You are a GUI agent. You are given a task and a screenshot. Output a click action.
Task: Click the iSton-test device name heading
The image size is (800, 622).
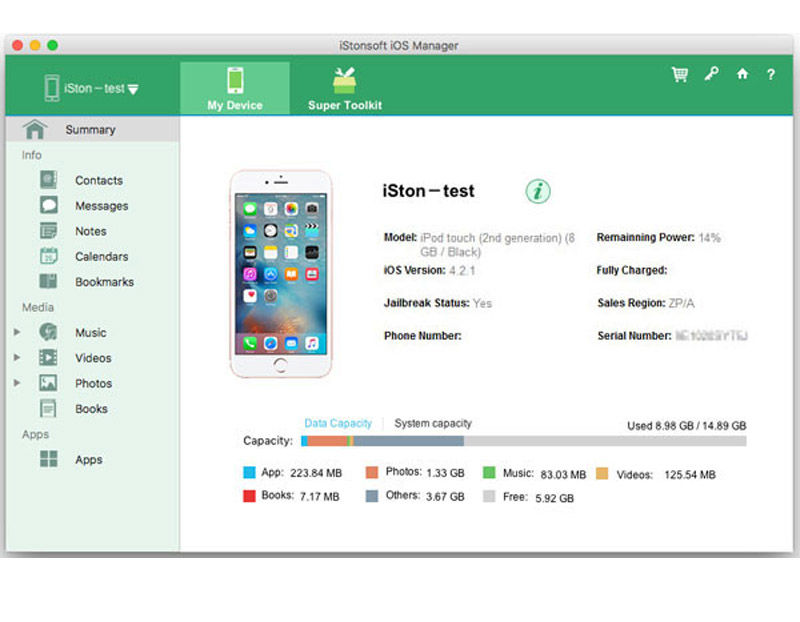pyautogui.click(x=429, y=191)
